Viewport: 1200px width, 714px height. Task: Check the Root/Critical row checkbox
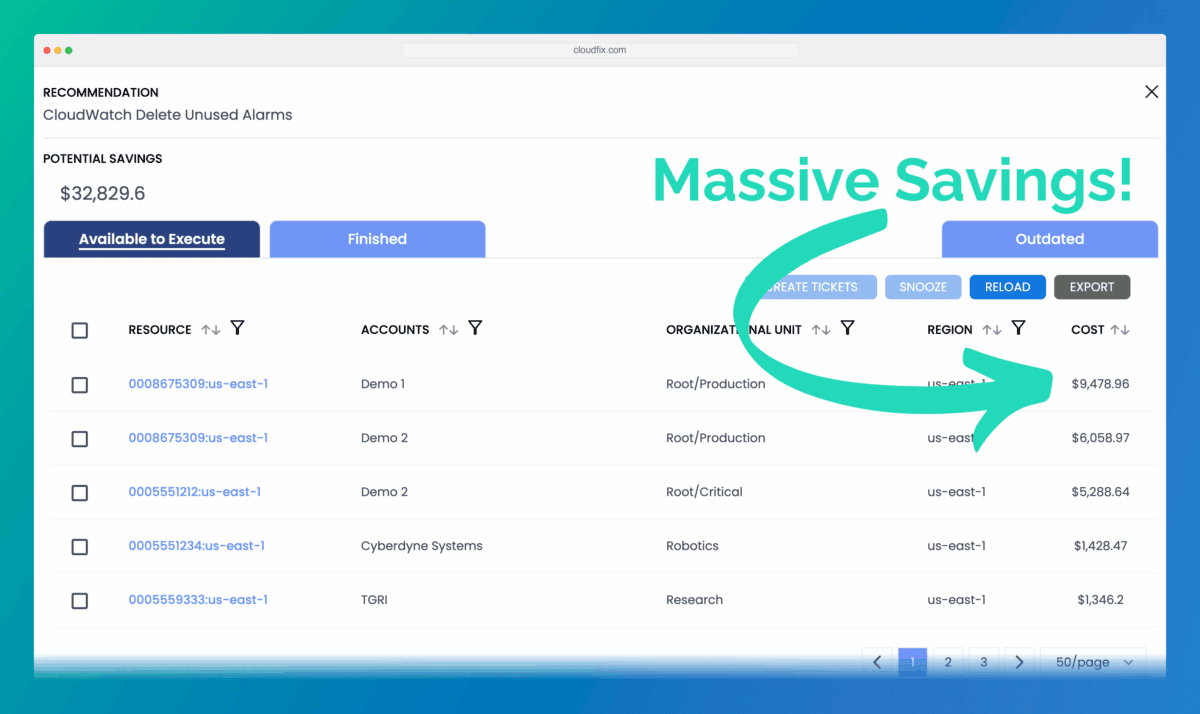(x=80, y=493)
